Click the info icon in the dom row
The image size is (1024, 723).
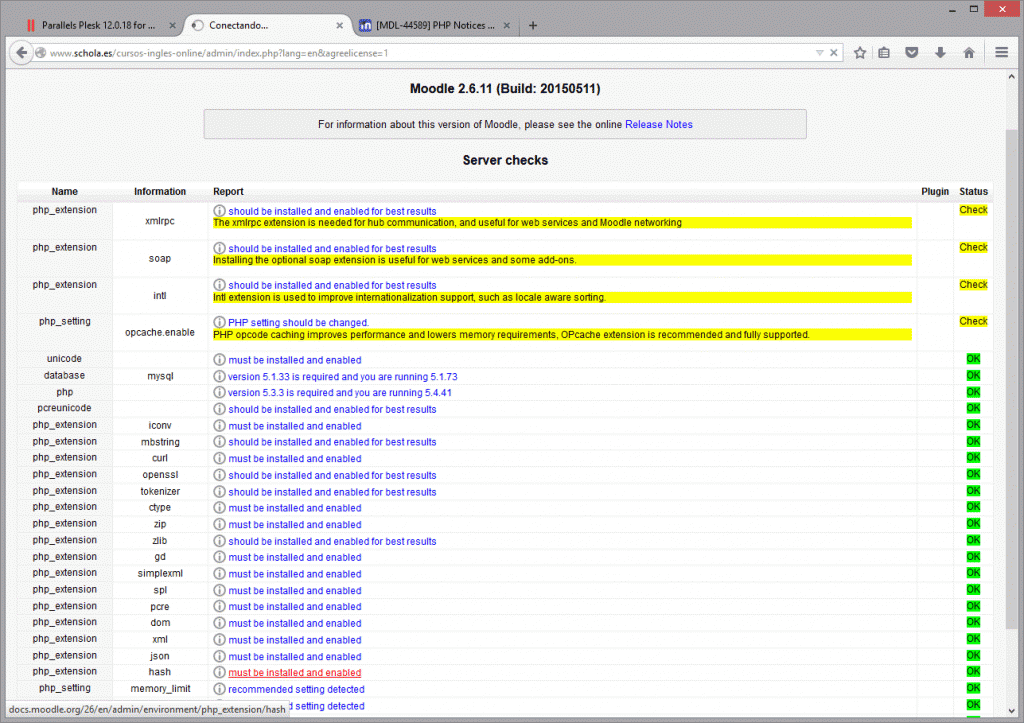(219, 623)
